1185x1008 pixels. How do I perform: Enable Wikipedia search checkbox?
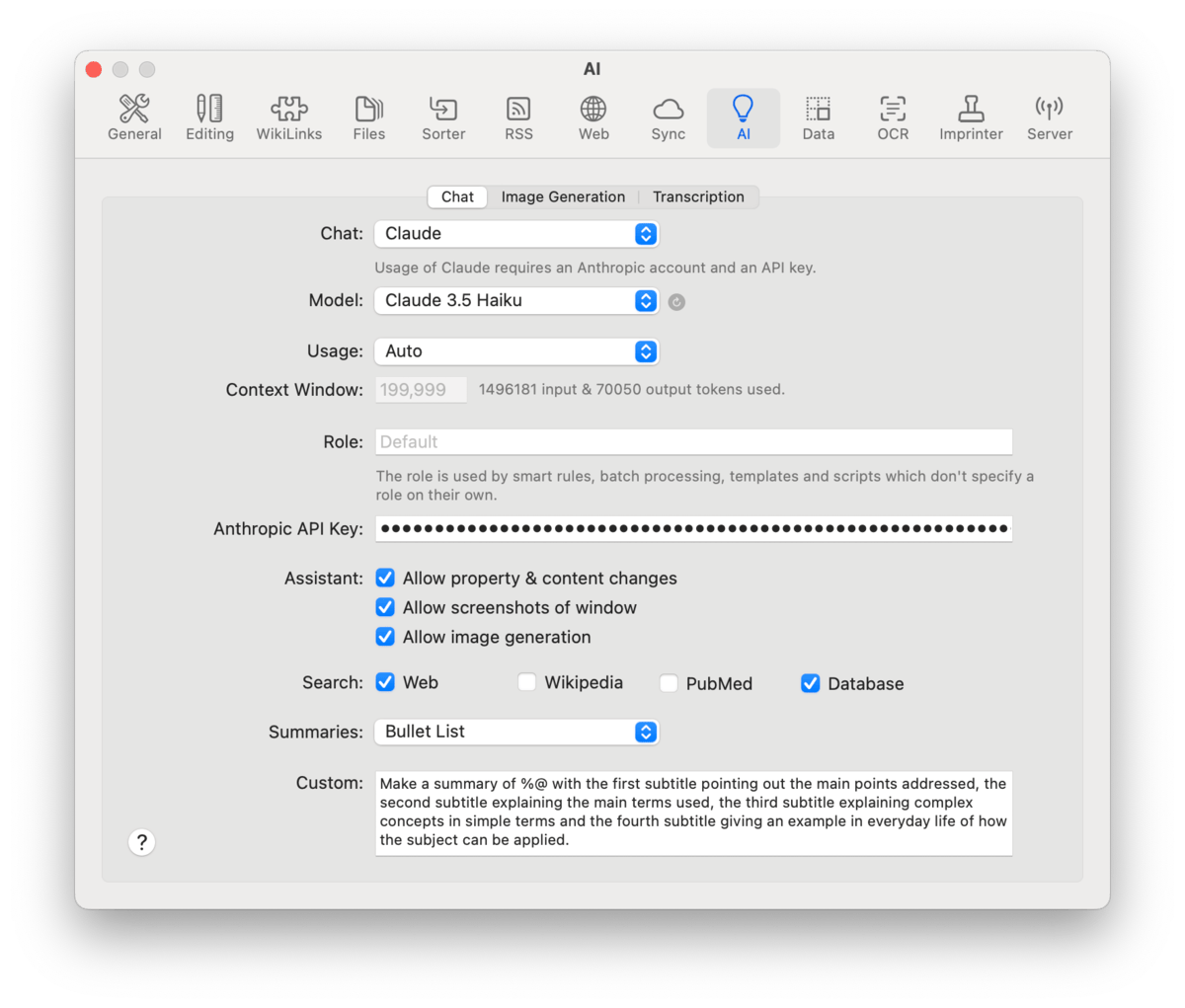click(x=527, y=682)
